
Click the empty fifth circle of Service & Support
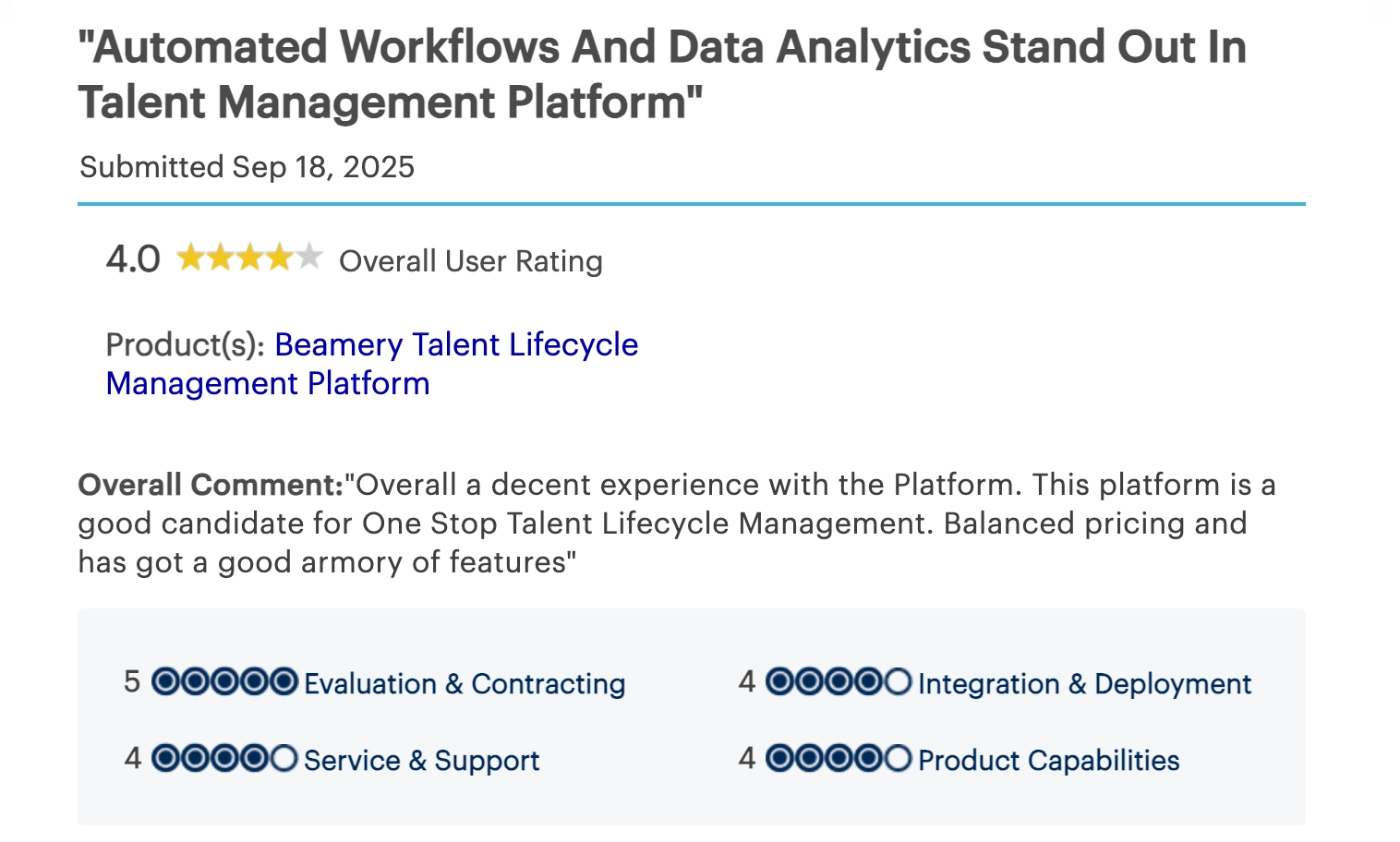[284, 759]
